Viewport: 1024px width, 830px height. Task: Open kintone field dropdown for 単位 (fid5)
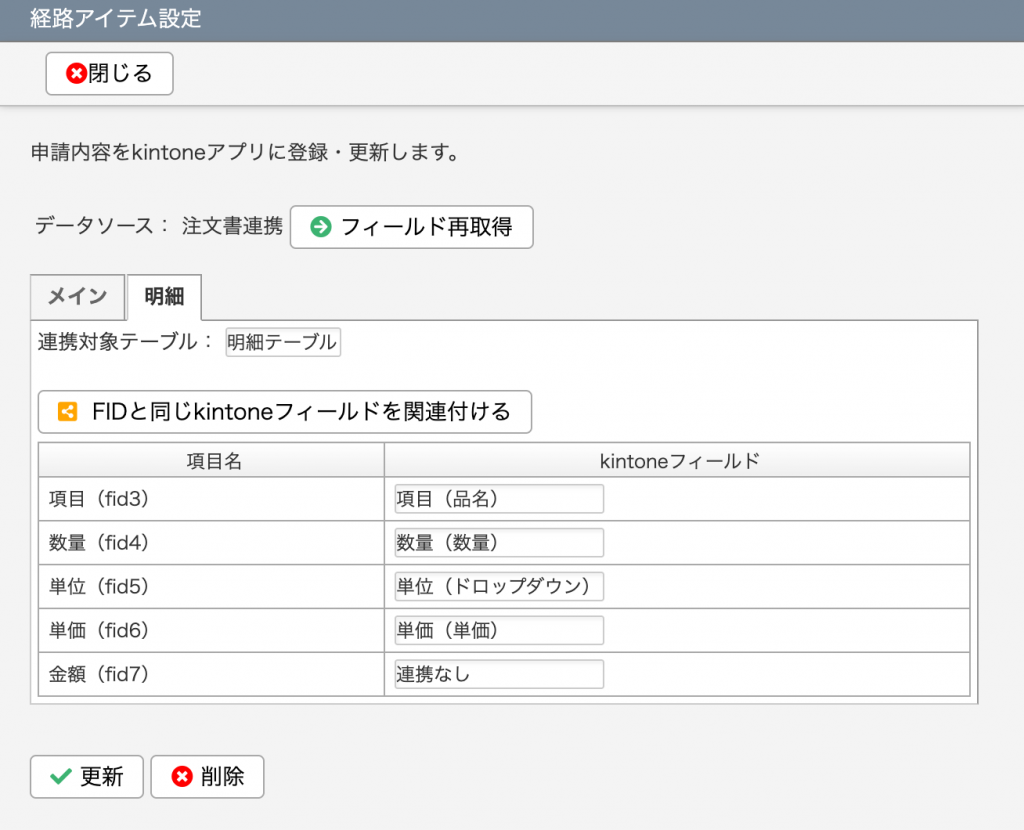[499, 586]
